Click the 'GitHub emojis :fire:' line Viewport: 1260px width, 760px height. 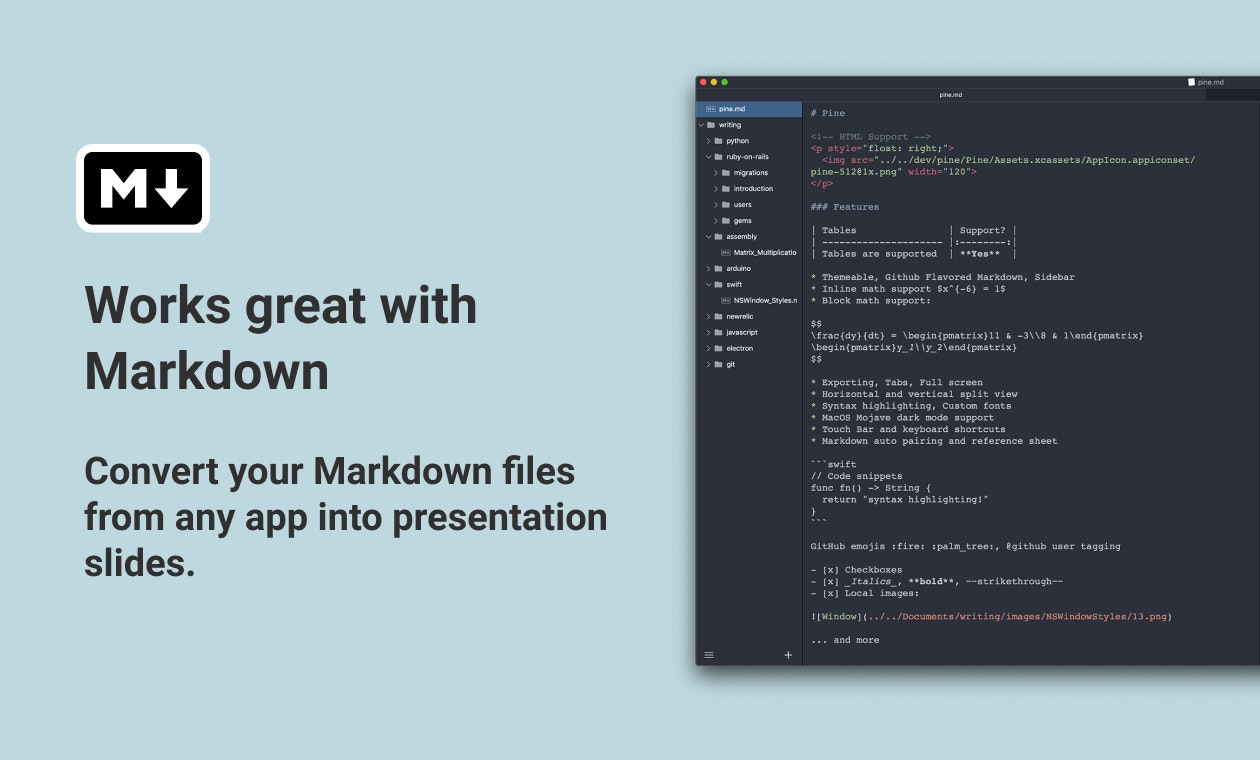(966, 547)
